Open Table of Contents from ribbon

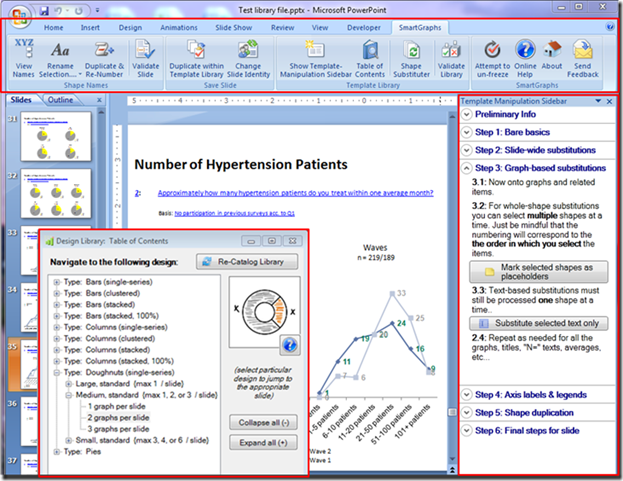coord(370,58)
